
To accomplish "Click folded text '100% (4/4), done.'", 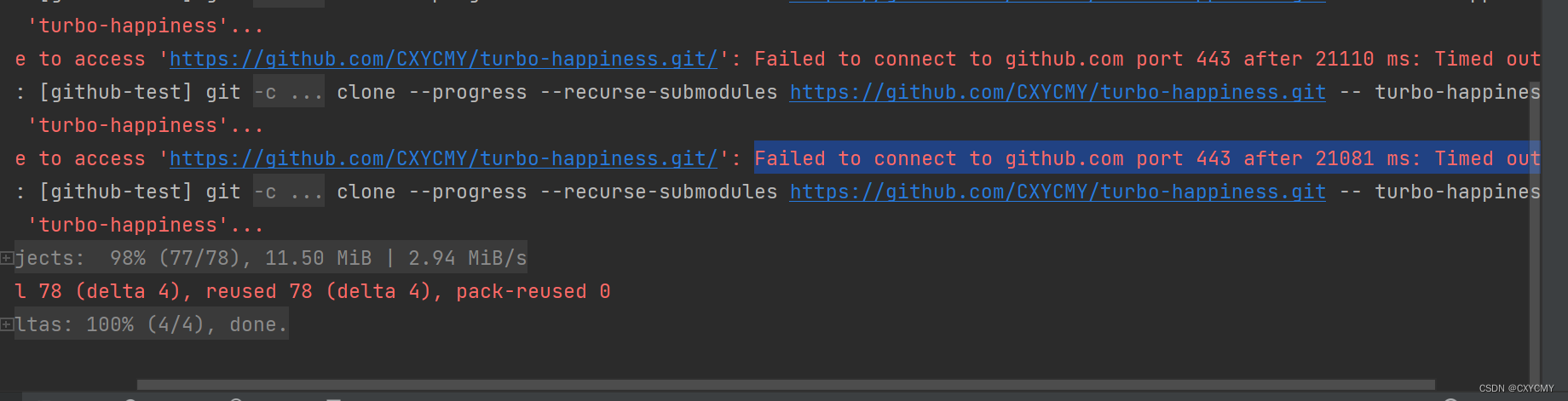I will (187, 324).
